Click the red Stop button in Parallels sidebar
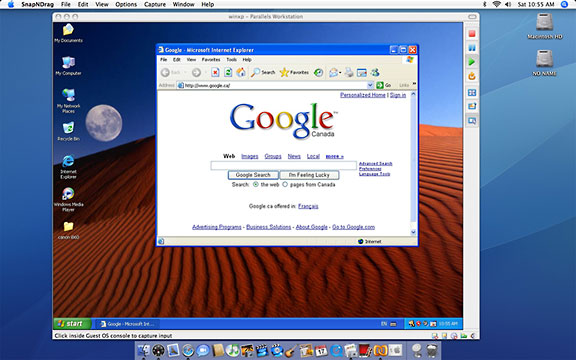This screenshot has height=360, width=576. [x=472, y=34]
